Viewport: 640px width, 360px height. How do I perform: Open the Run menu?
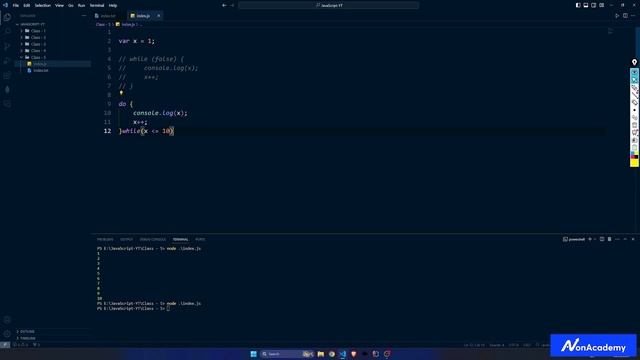(x=81, y=5)
